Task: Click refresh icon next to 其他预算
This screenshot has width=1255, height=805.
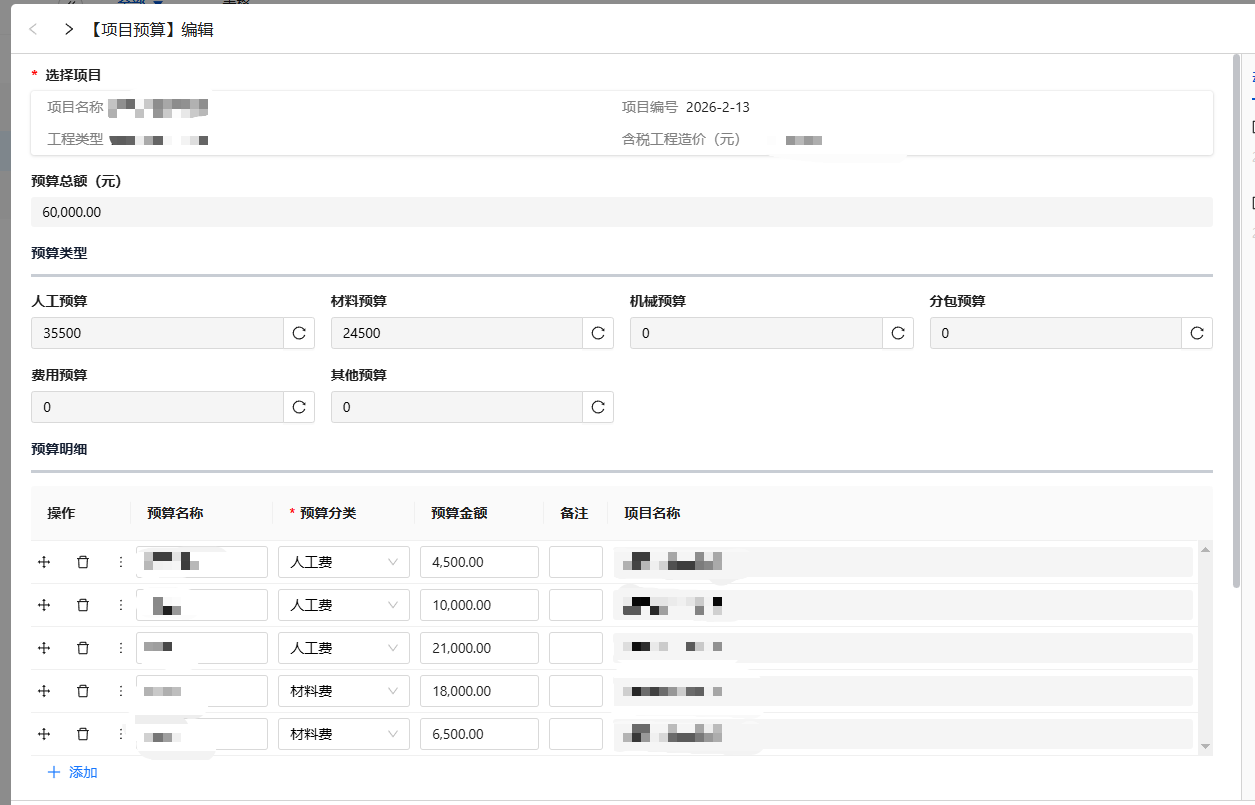Action: [598, 407]
